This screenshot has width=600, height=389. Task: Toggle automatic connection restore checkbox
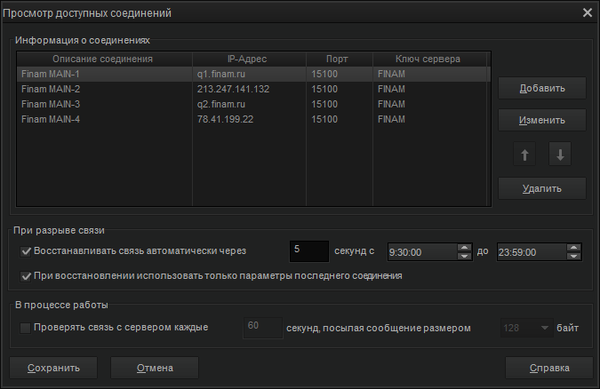(x=26, y=251)
